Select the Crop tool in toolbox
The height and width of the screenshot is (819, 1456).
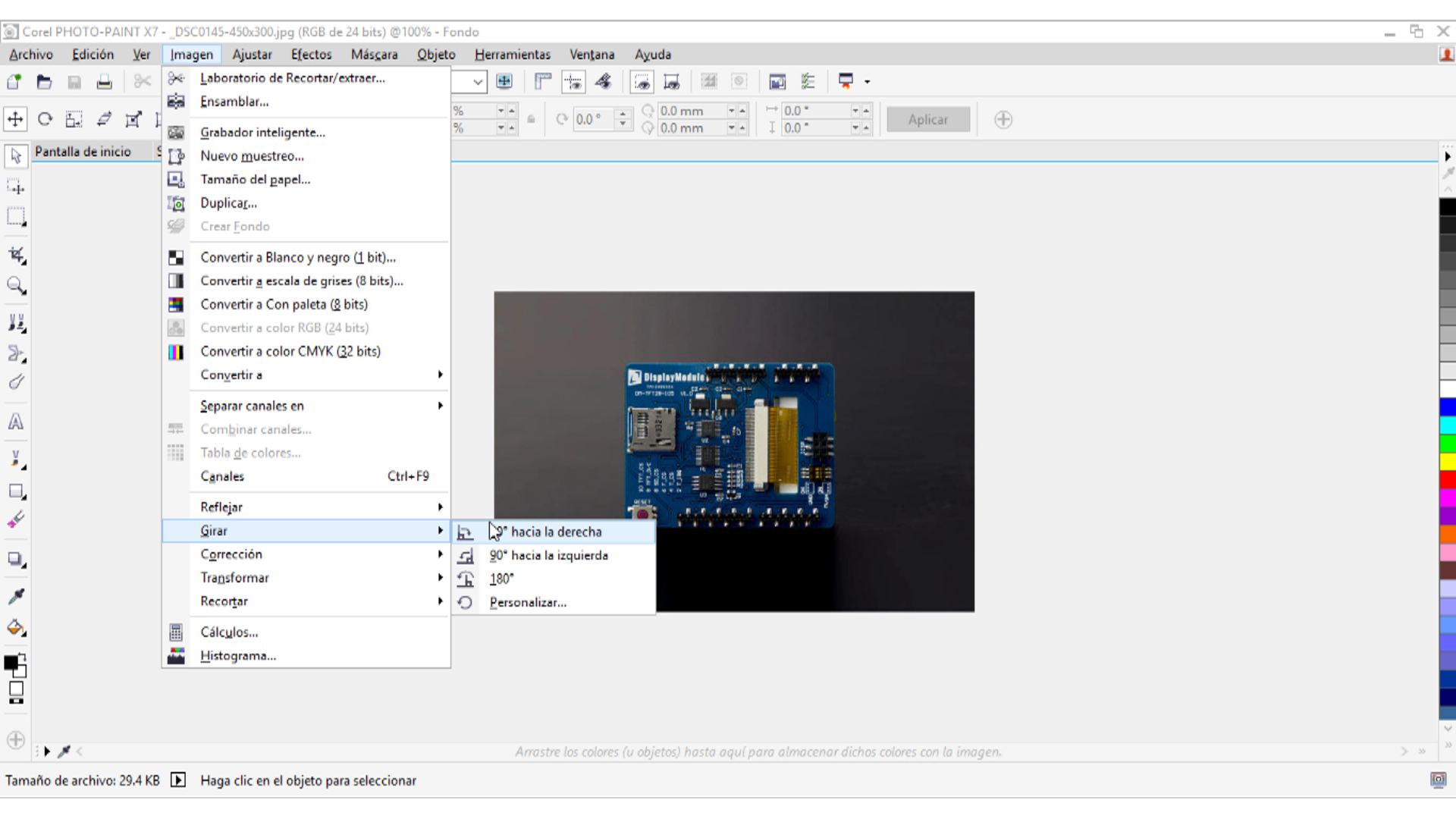click(x=16, y=255)
